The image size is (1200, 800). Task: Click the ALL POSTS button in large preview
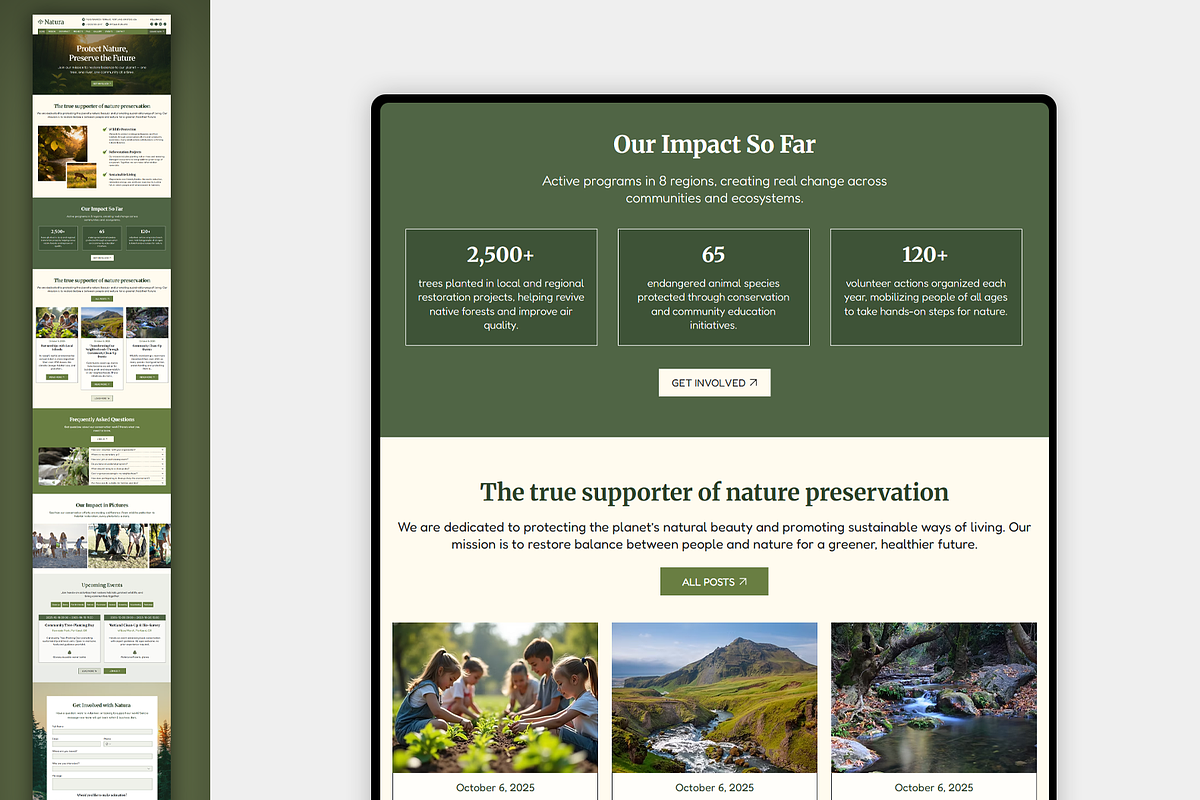point(714,581)
